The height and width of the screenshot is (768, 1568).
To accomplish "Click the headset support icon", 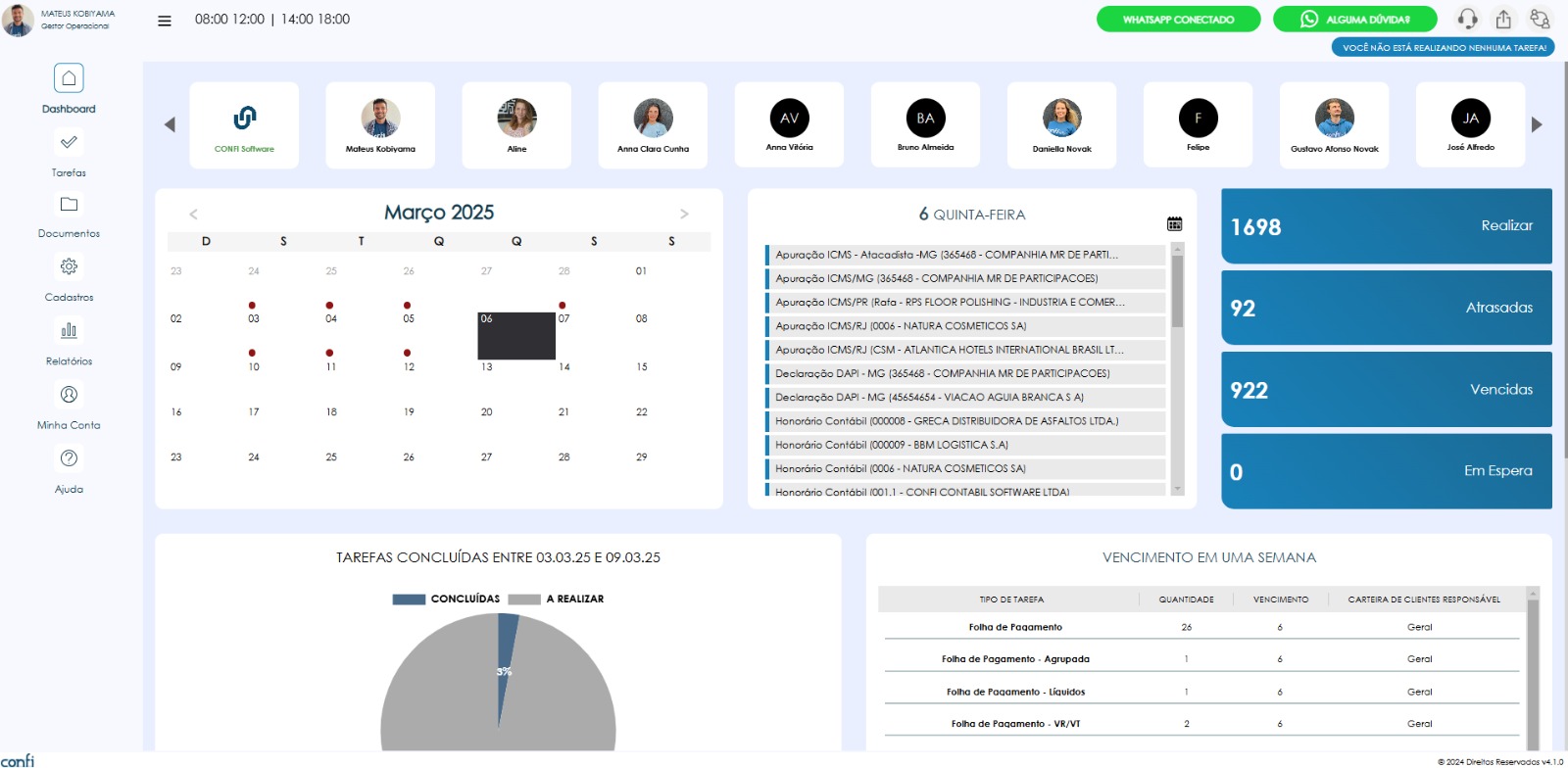I will (x=1467, y=19).
